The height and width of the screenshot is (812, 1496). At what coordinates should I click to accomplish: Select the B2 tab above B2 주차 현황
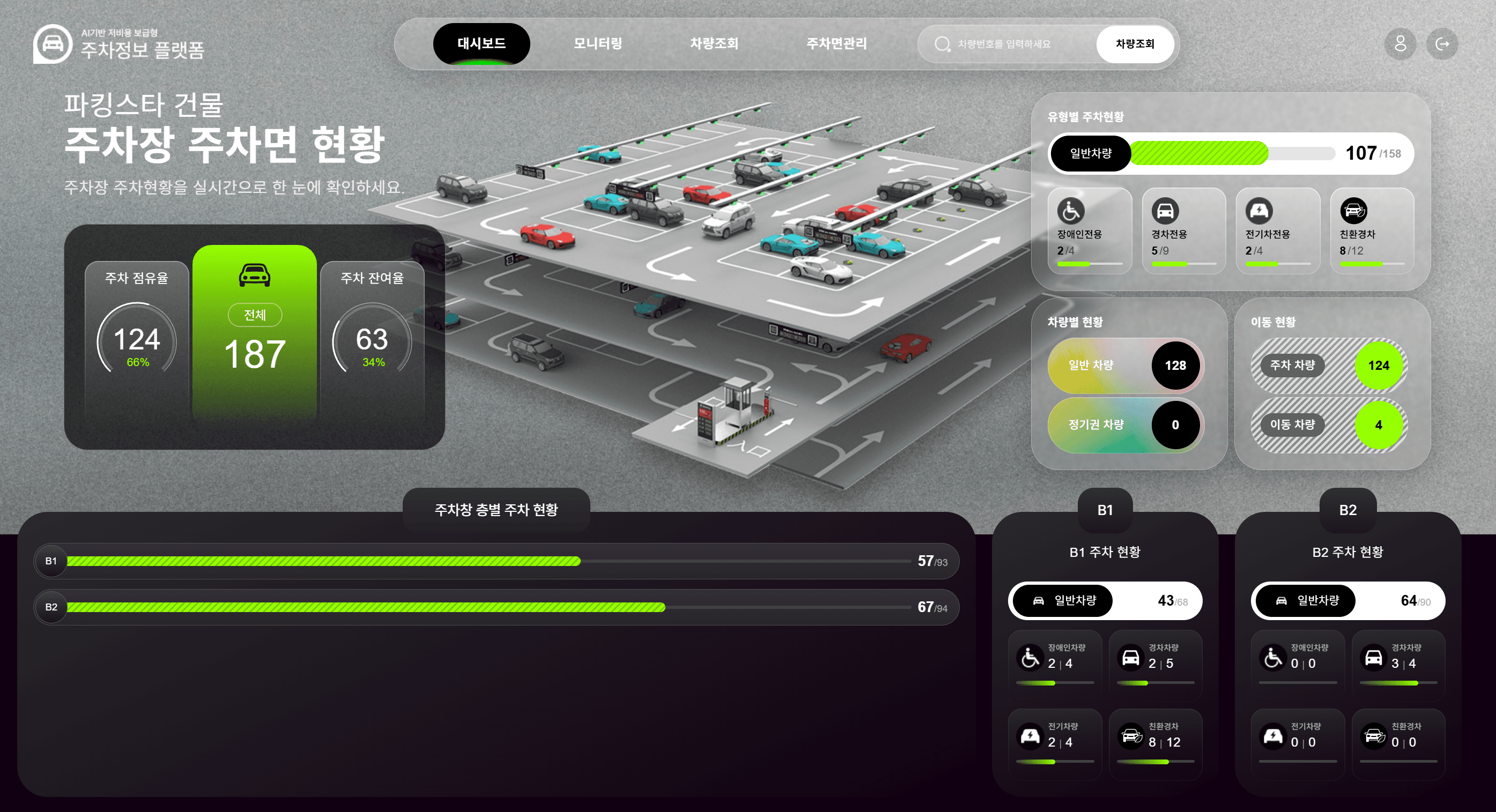[x=1348, y=510]
